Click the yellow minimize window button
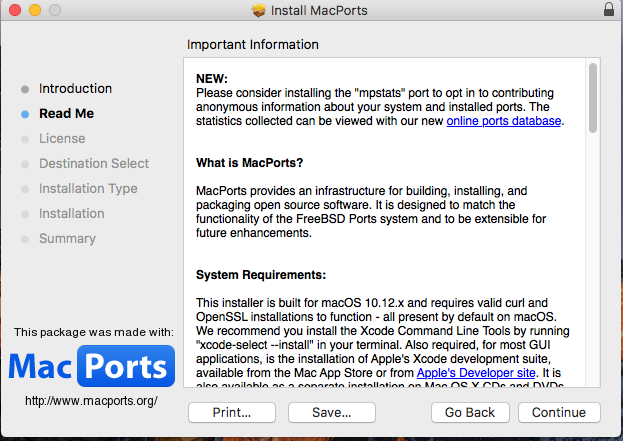Viewport: 623px width, 441px height. click(35, 10)
